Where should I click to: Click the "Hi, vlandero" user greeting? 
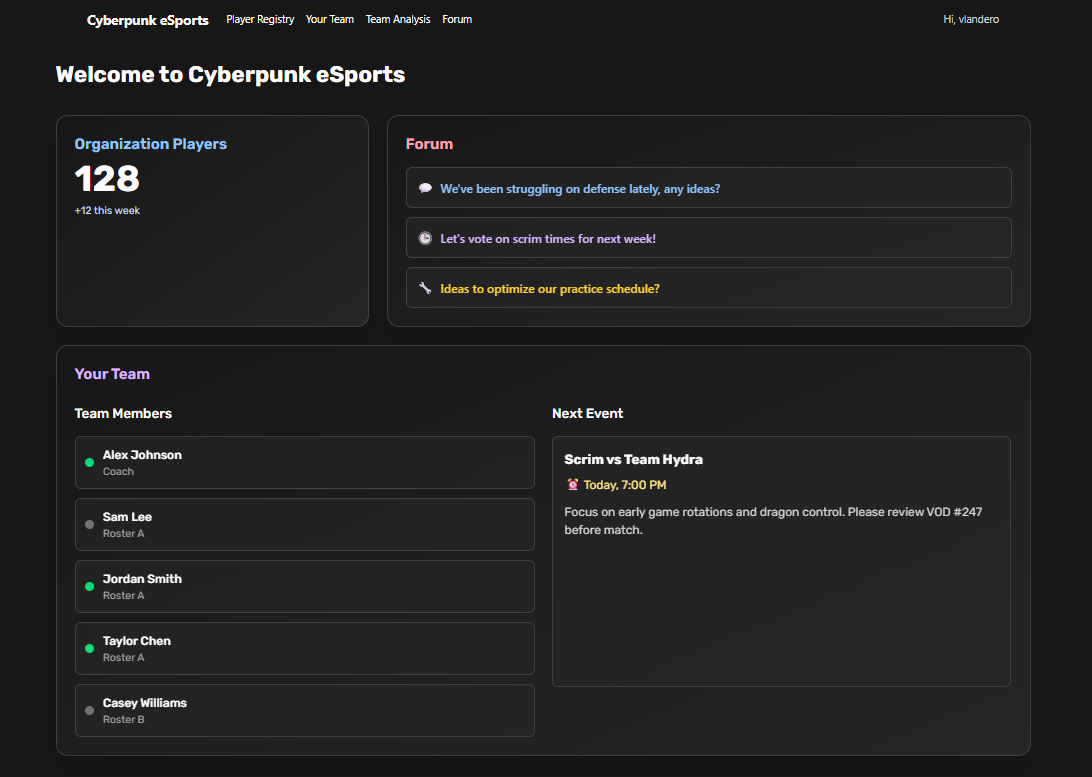pyautogui.click(x=971, y=19)
